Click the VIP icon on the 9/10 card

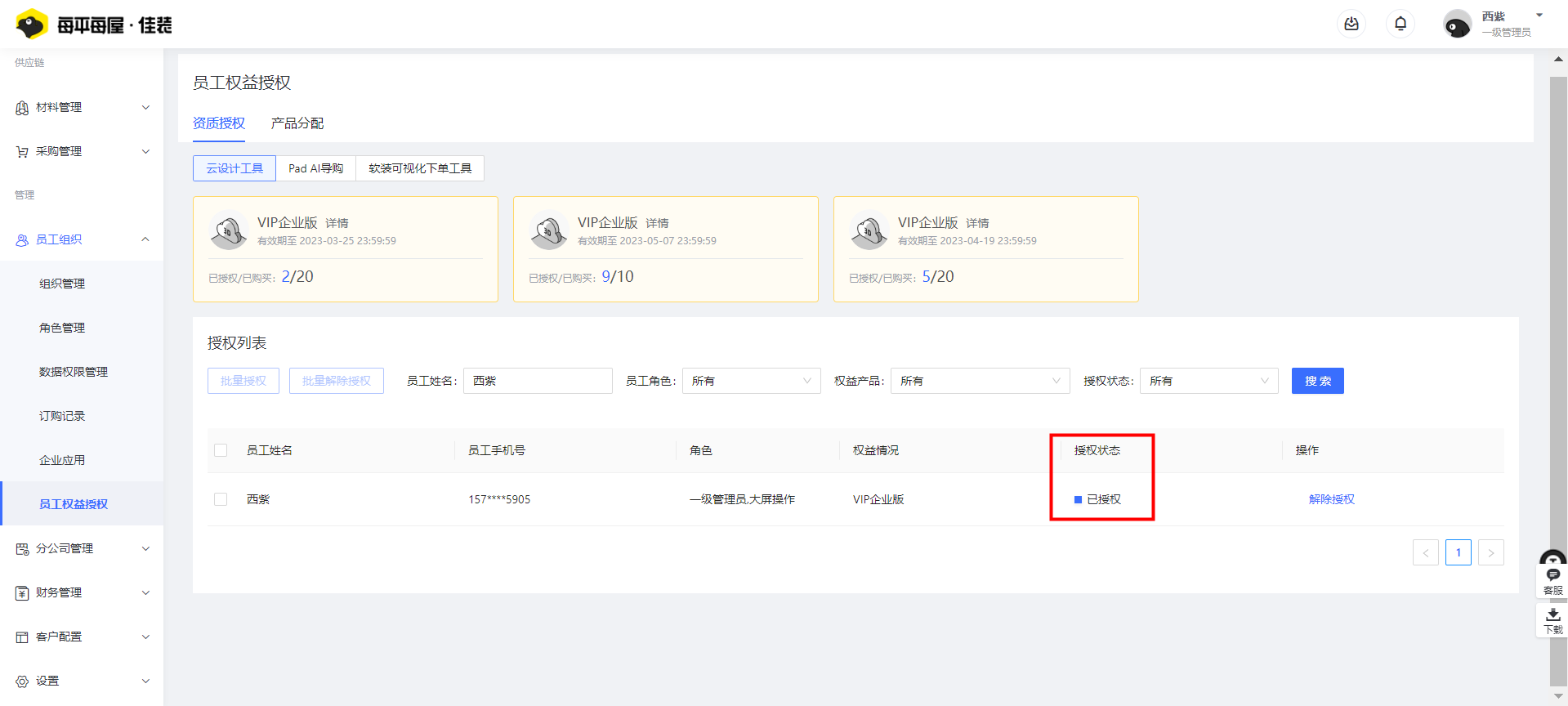tap(549, 231)
